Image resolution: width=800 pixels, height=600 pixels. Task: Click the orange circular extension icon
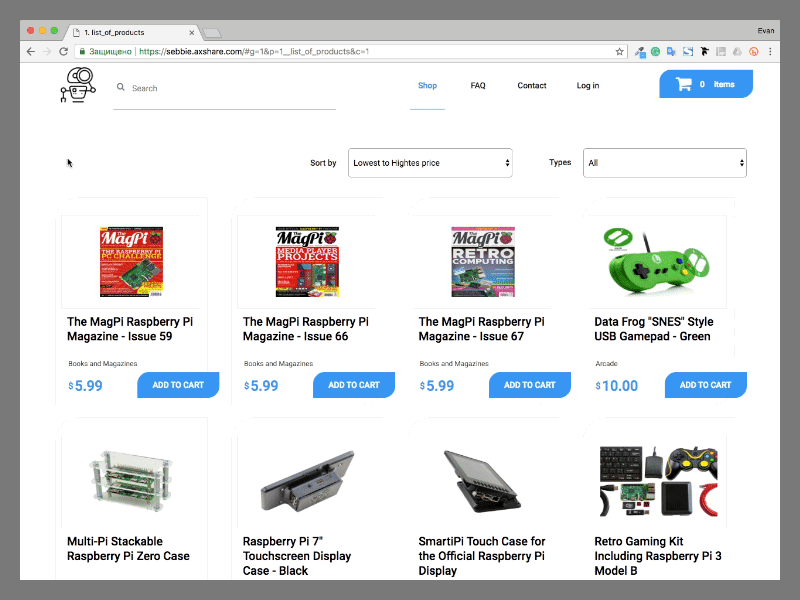pyautogui.click(x=754, y=52)
